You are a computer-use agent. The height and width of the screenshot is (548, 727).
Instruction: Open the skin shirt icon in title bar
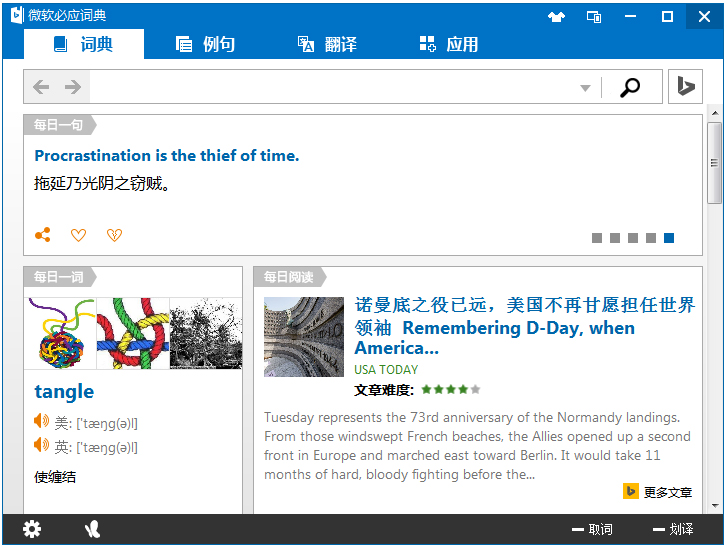pos(557,16)
